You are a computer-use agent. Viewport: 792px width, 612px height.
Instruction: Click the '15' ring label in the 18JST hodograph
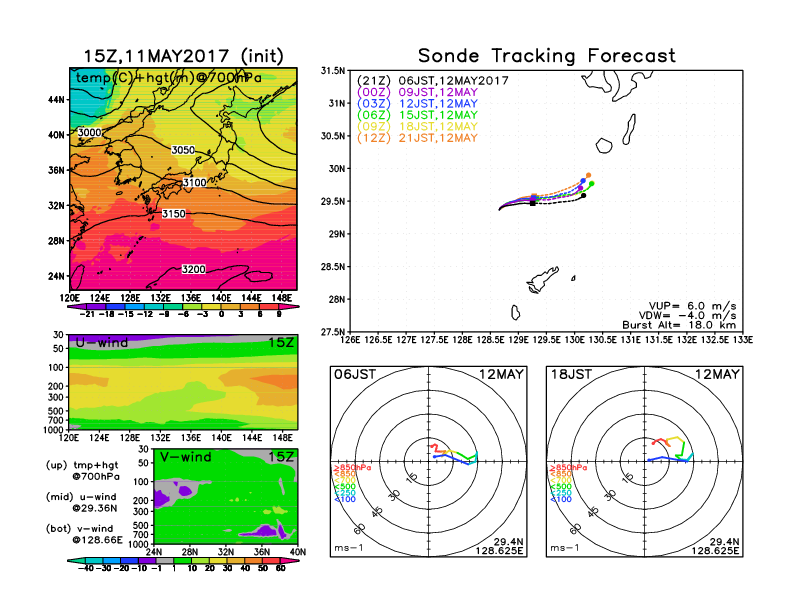628,477
